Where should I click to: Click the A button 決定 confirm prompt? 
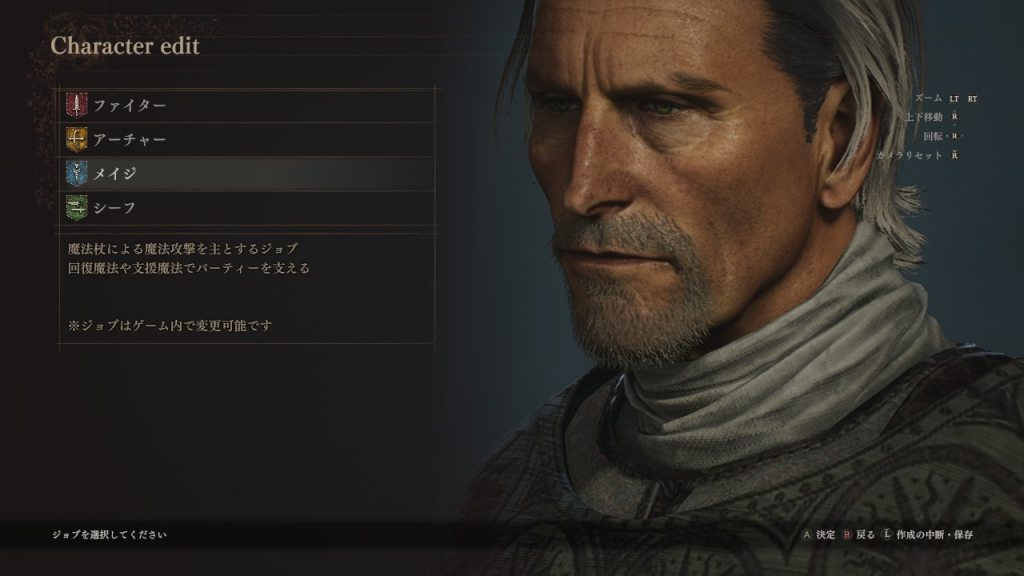[818, 534]
